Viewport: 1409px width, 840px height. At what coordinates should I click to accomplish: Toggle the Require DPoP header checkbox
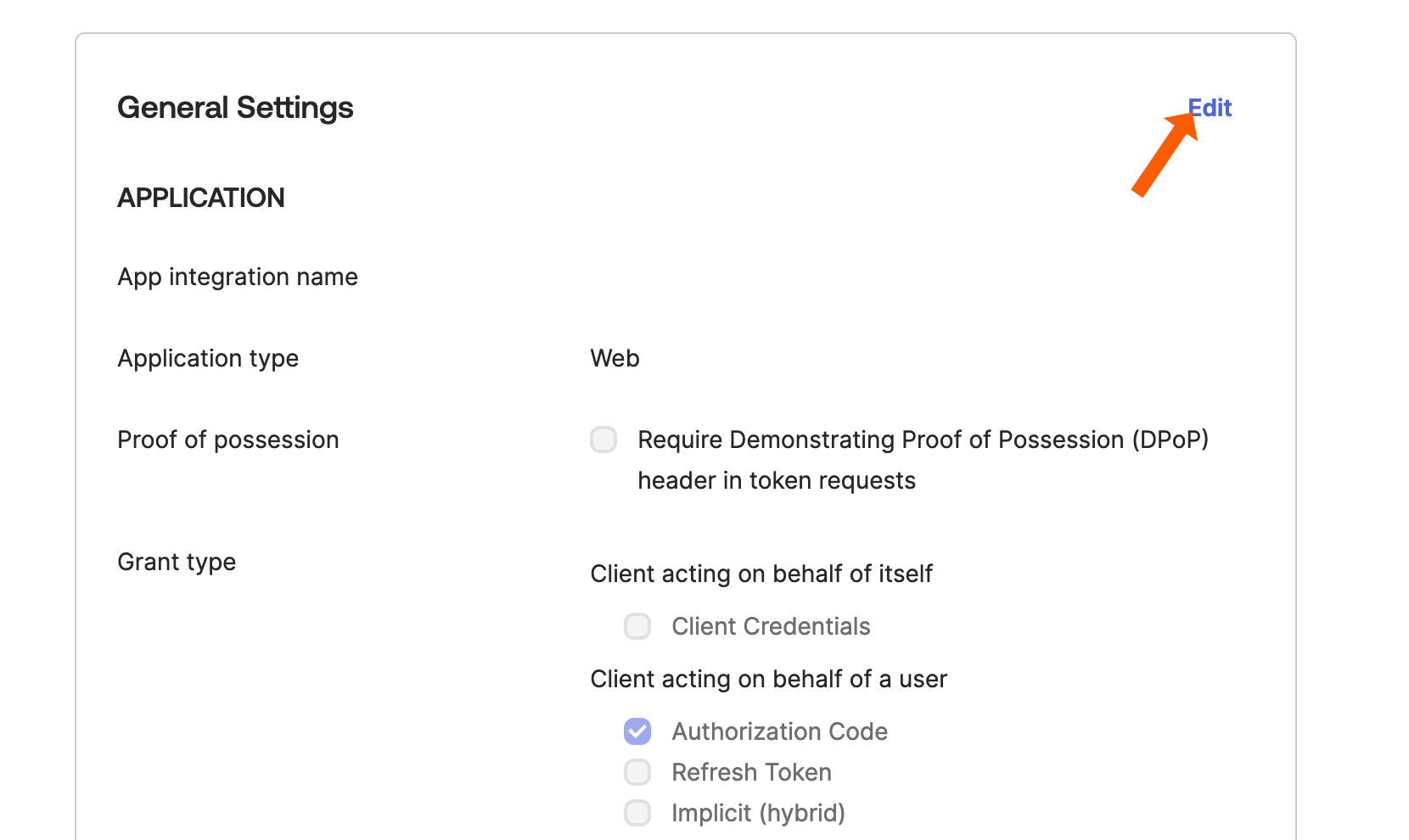[x=603, y=440]
